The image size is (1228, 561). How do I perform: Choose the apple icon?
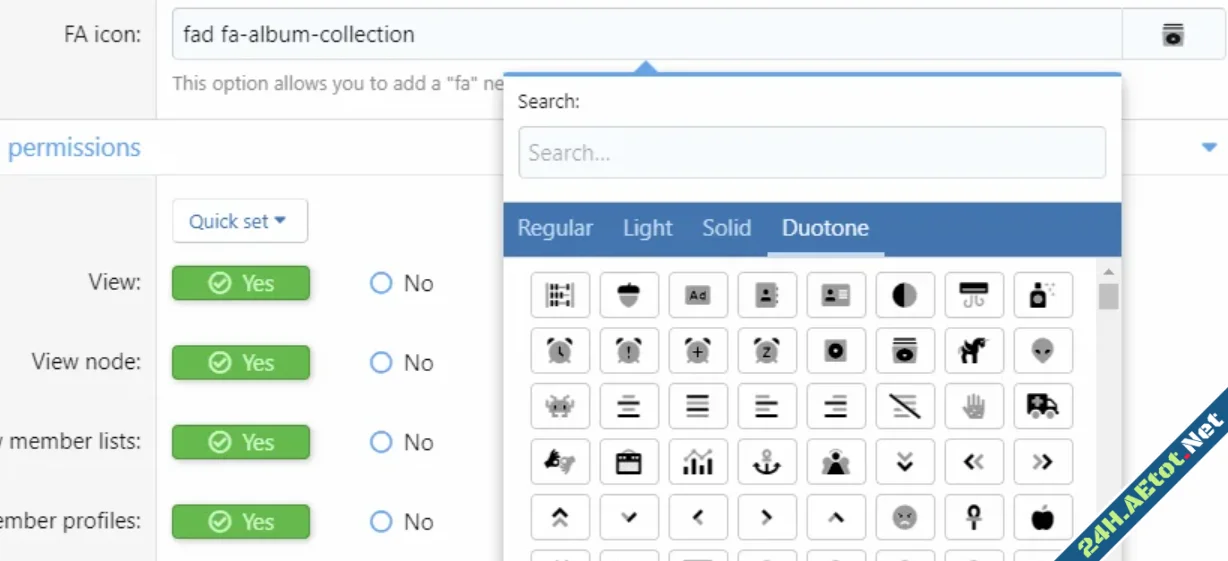tap(1043, 517)
